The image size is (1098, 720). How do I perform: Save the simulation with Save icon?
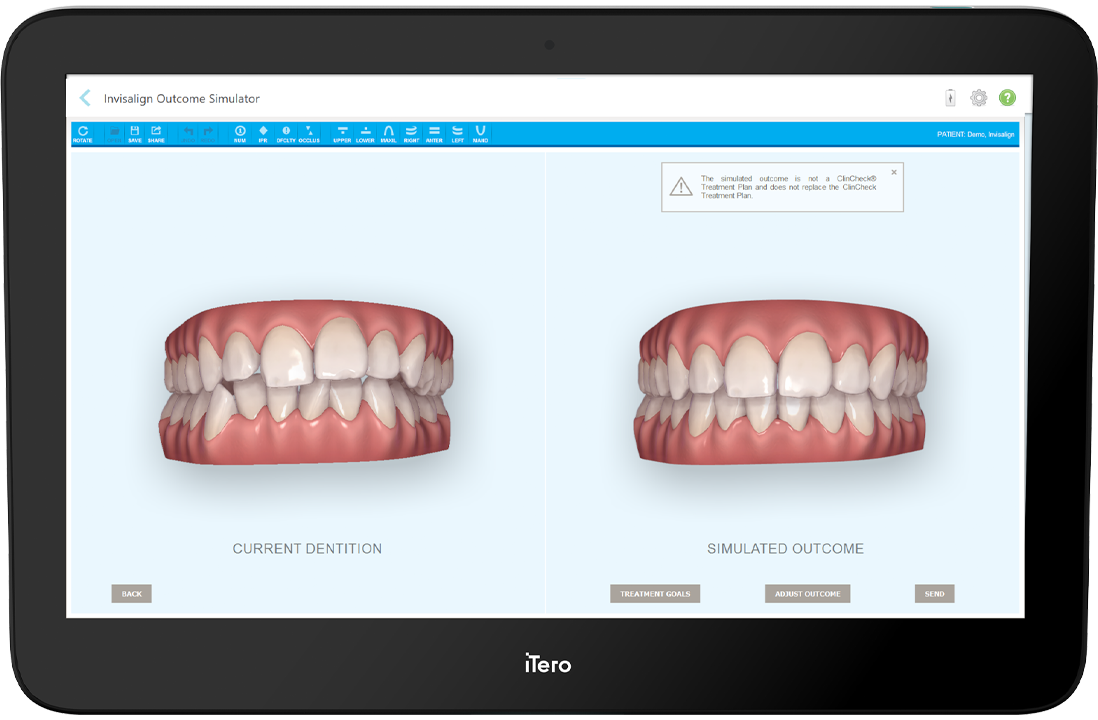tap(134, 134)
